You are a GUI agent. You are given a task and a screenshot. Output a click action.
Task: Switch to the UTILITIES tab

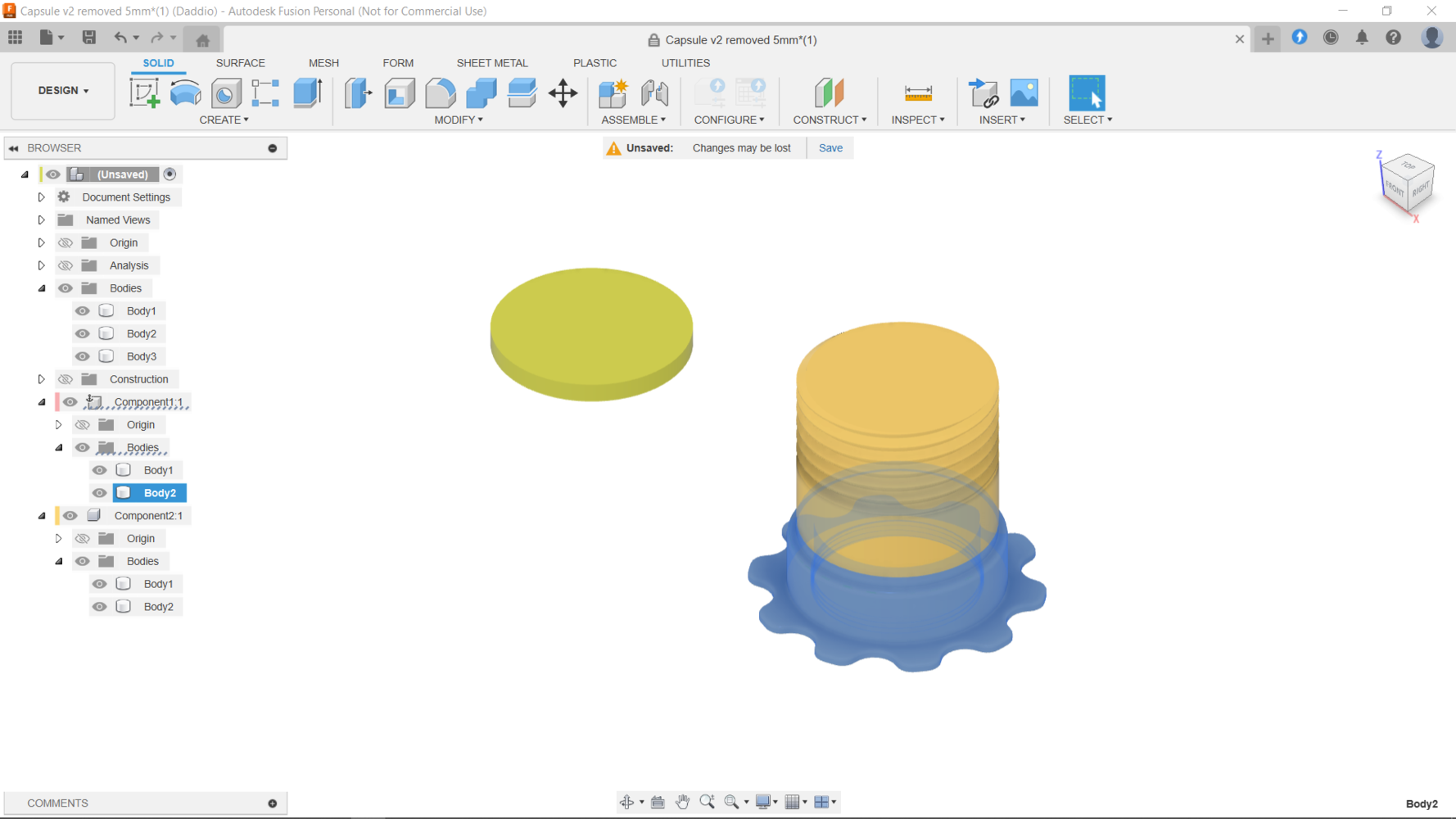tap(685, 63)
